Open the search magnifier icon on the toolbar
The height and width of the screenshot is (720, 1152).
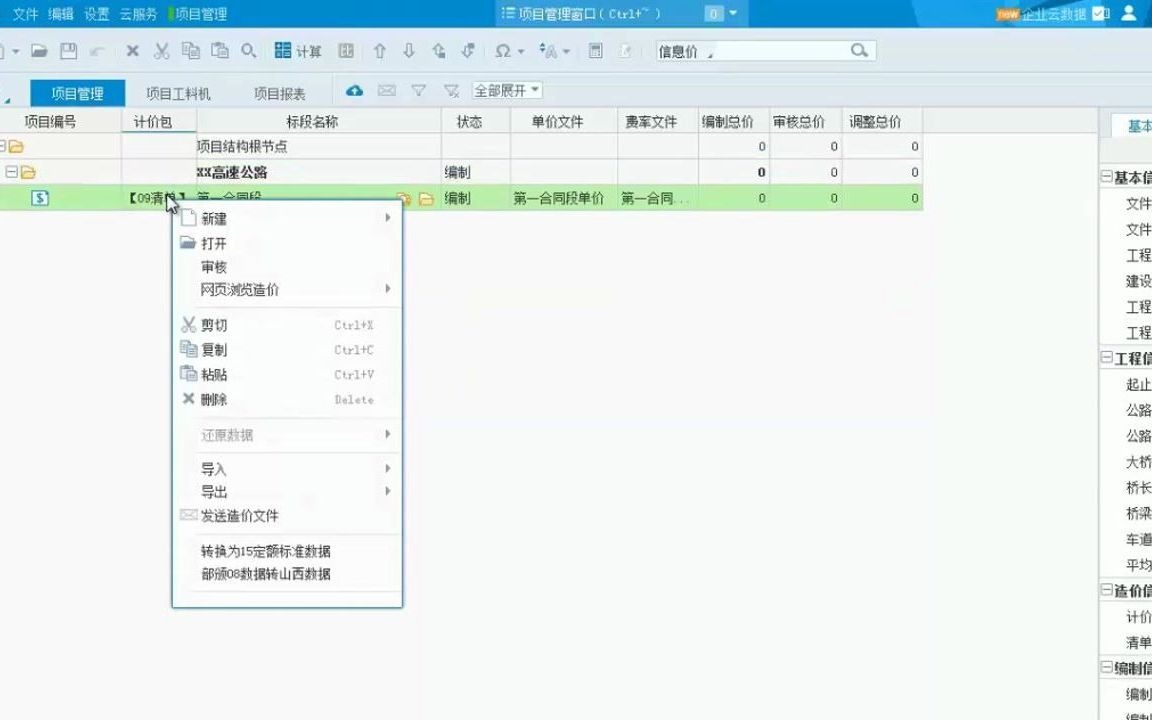pos(249,51)
